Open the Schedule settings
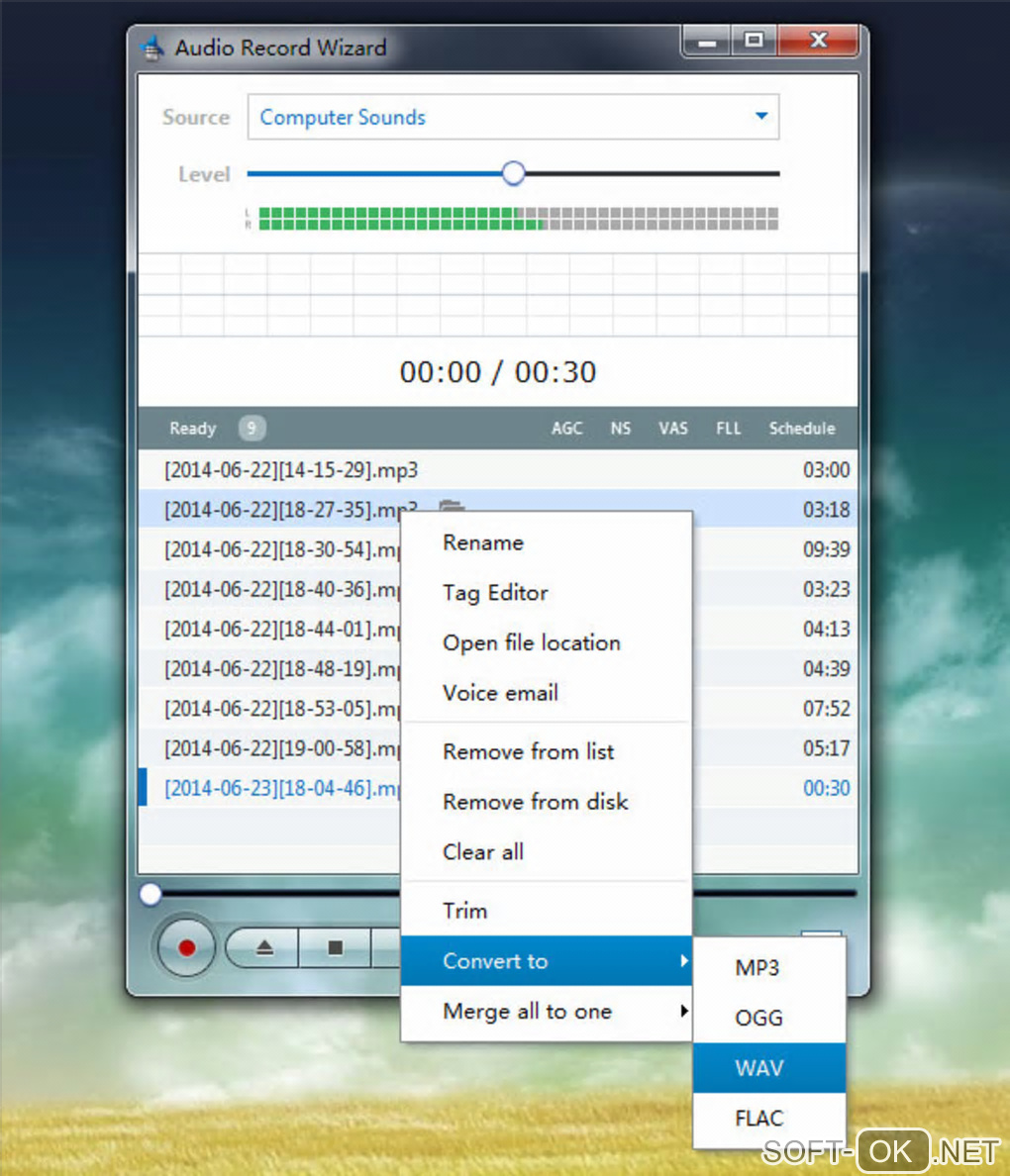The width and height of the screenshot is (1010, 1176). (x=801, y=429)
